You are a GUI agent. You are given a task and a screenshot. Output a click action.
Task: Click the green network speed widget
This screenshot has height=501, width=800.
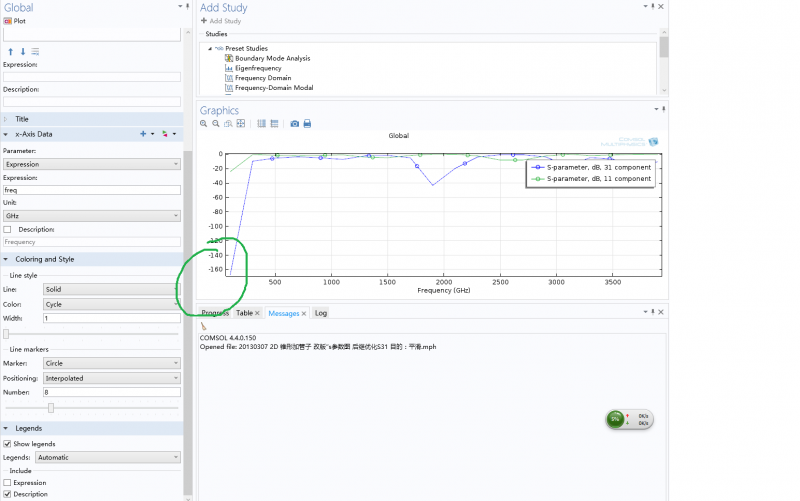[629, 419]
